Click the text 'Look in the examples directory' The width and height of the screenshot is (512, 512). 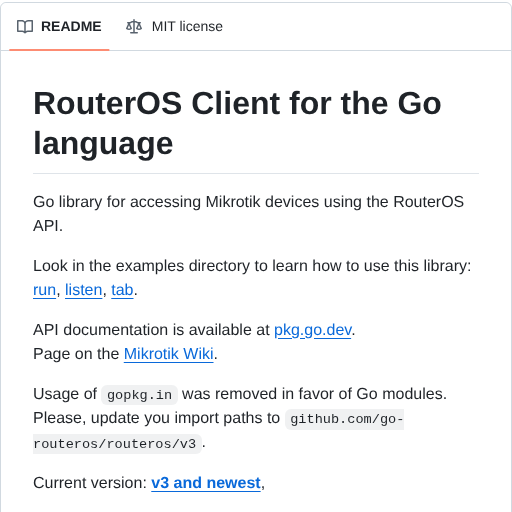coord(142,266)
